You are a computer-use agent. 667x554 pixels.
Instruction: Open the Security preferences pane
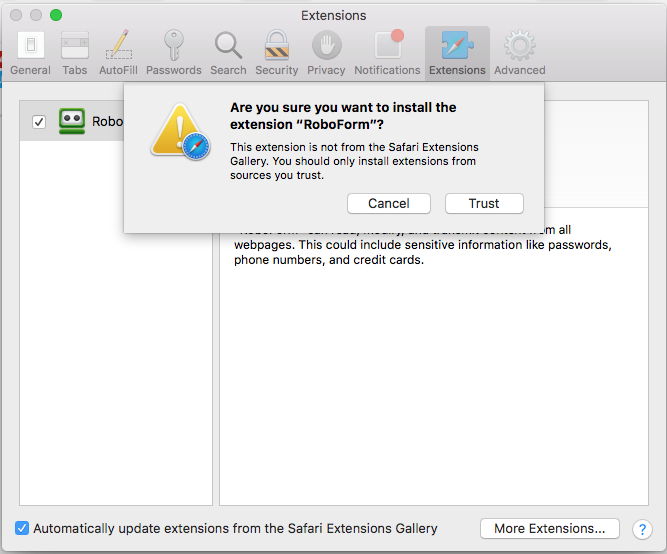pyautogui.click(x=276, y=53)
